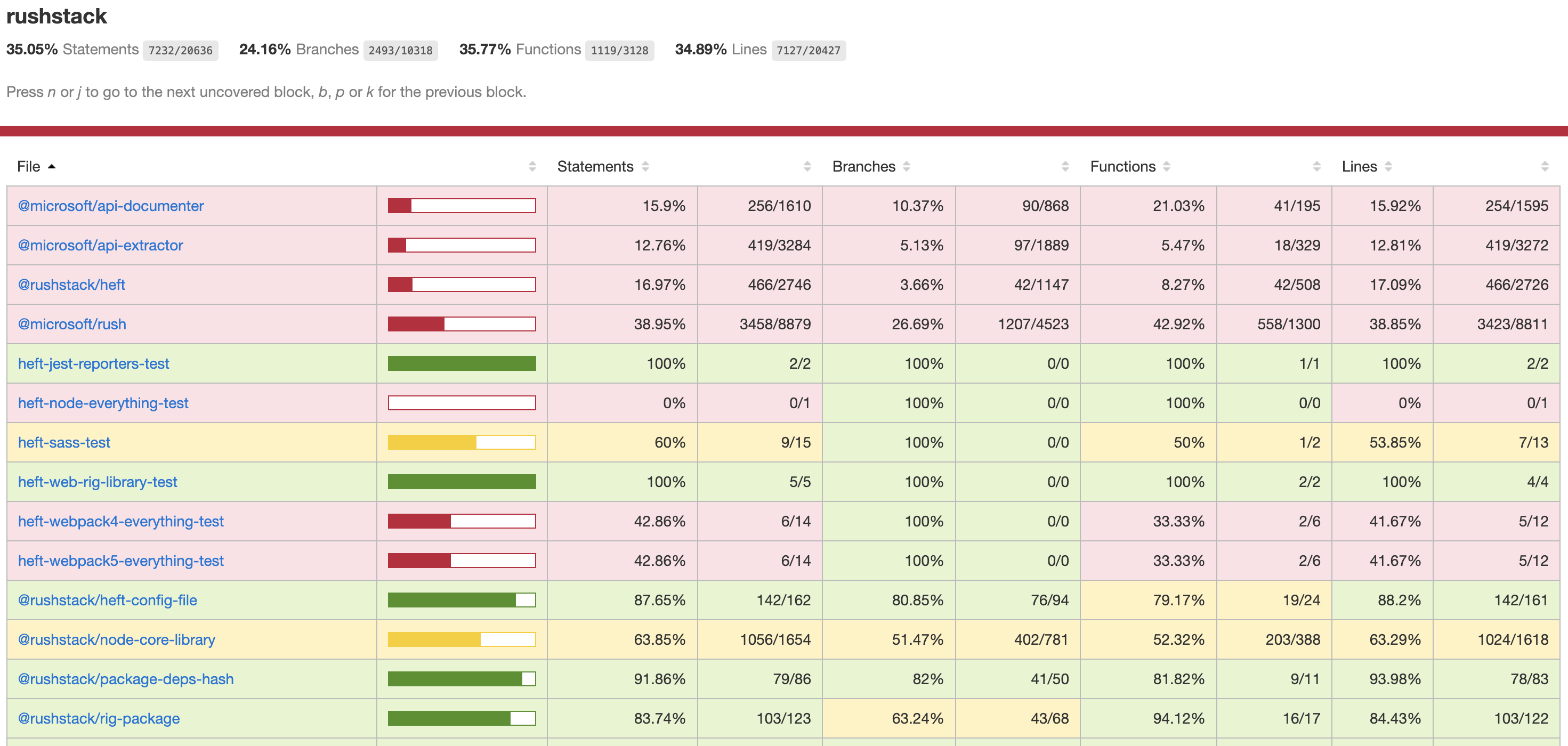Click the yellow heft-sass-test coverage bar
1568x746 pixels.
click(x=462, y=442)
